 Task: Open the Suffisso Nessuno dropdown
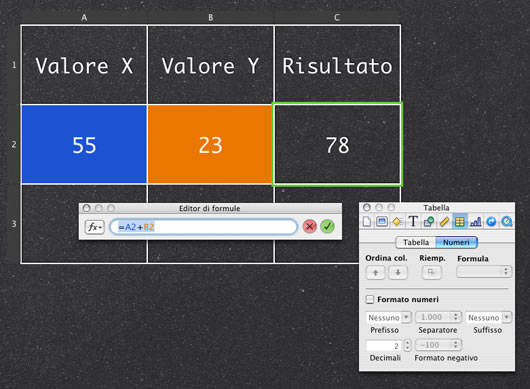488,317
